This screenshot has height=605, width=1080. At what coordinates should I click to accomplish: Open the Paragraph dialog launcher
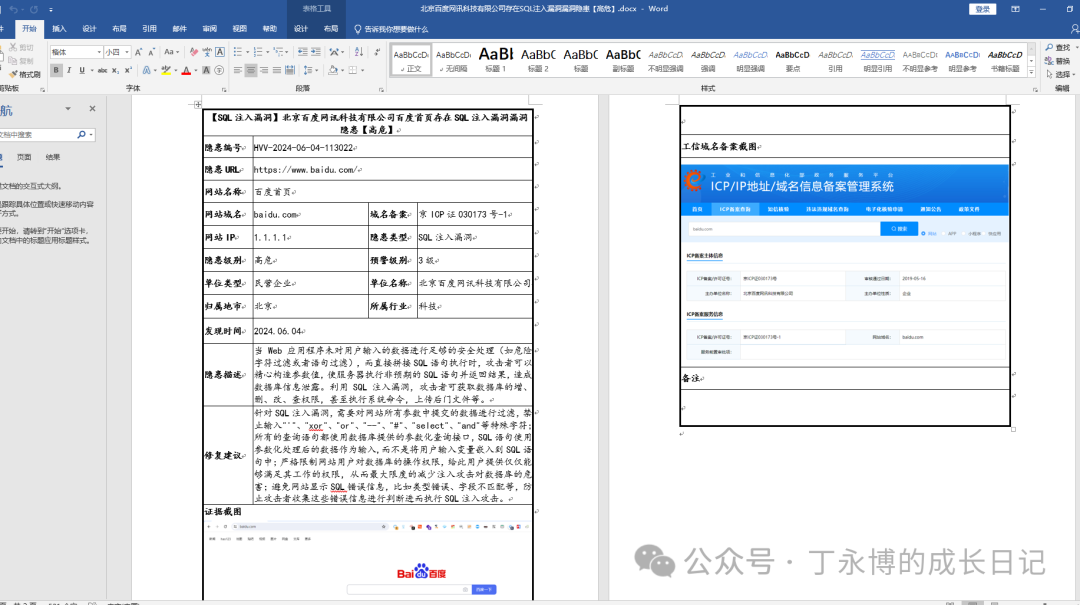click(x=381, y=90)
